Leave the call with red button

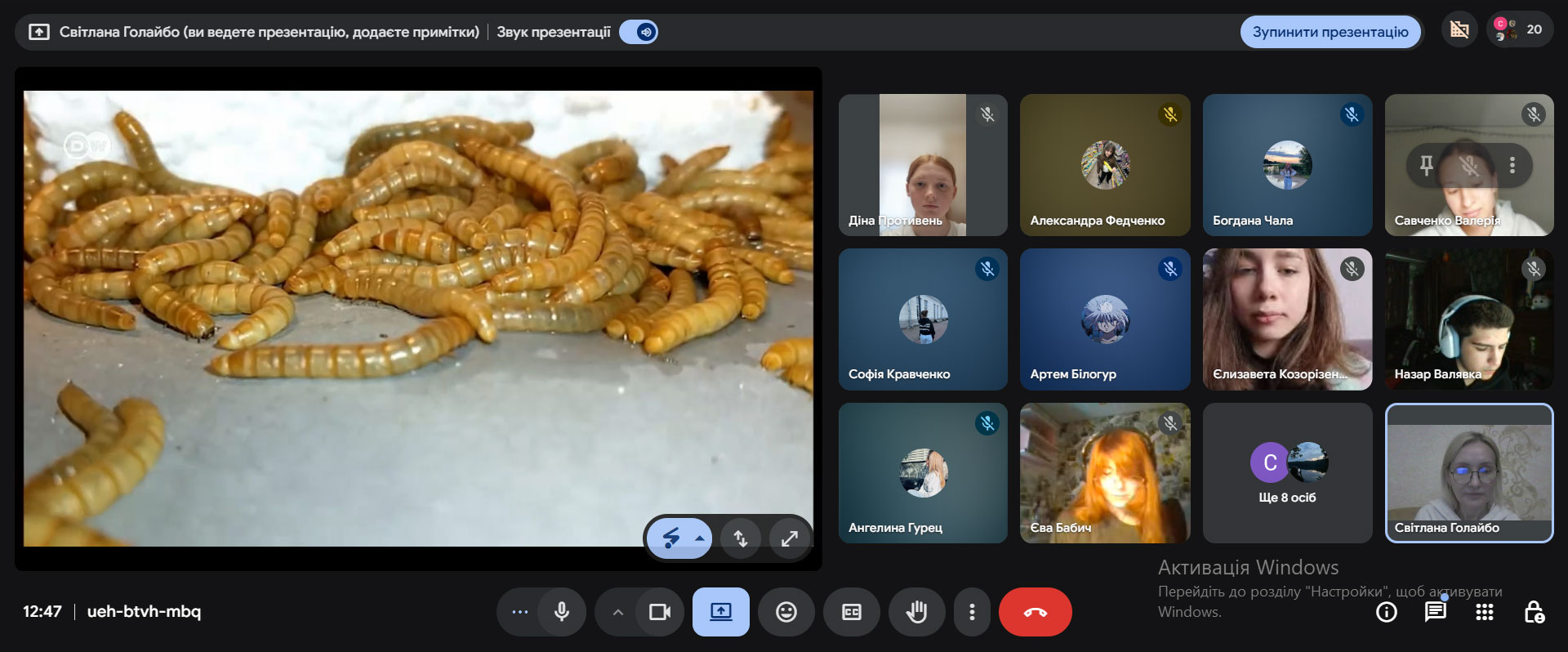point(1035,612)
